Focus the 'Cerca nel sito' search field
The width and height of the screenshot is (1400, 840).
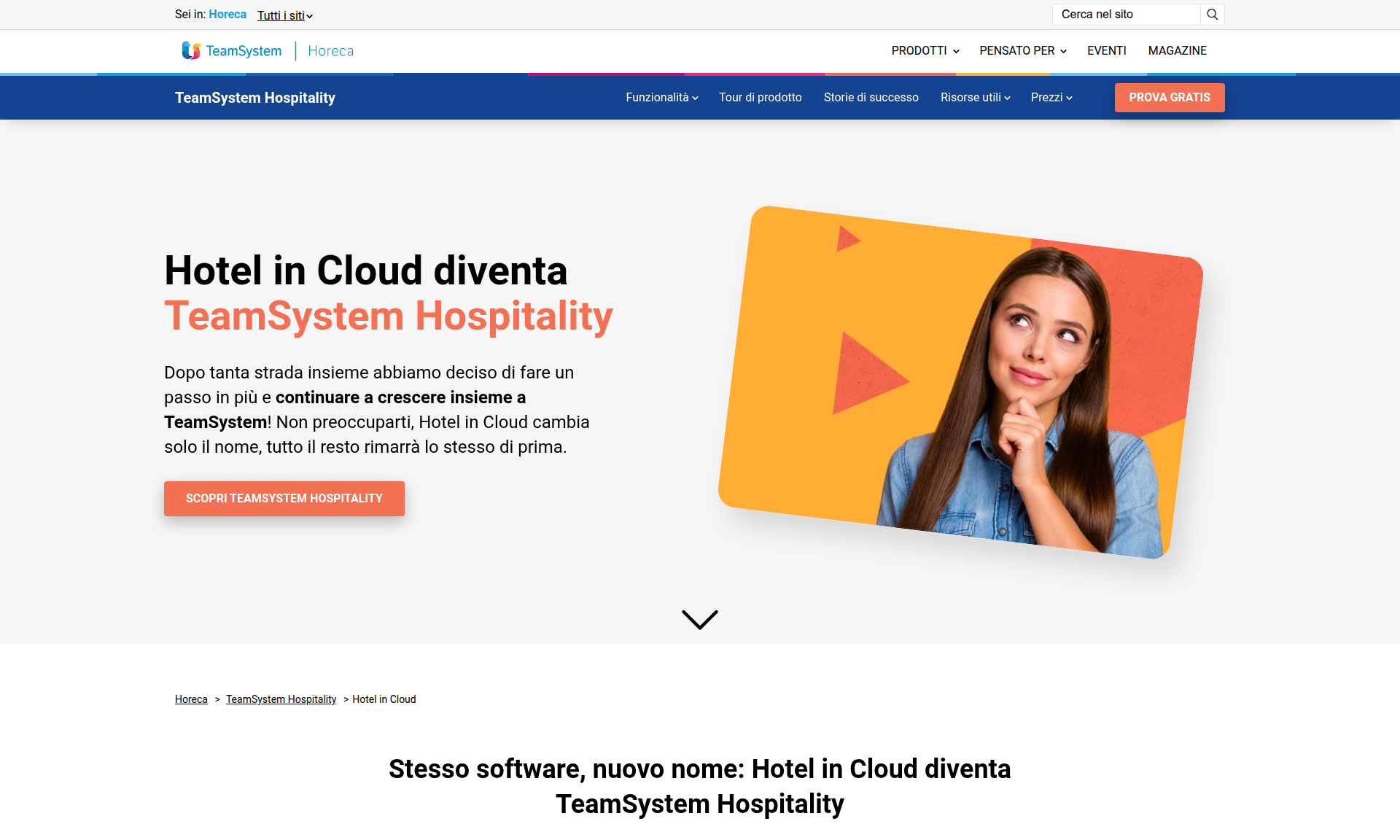click(1127, 15)
